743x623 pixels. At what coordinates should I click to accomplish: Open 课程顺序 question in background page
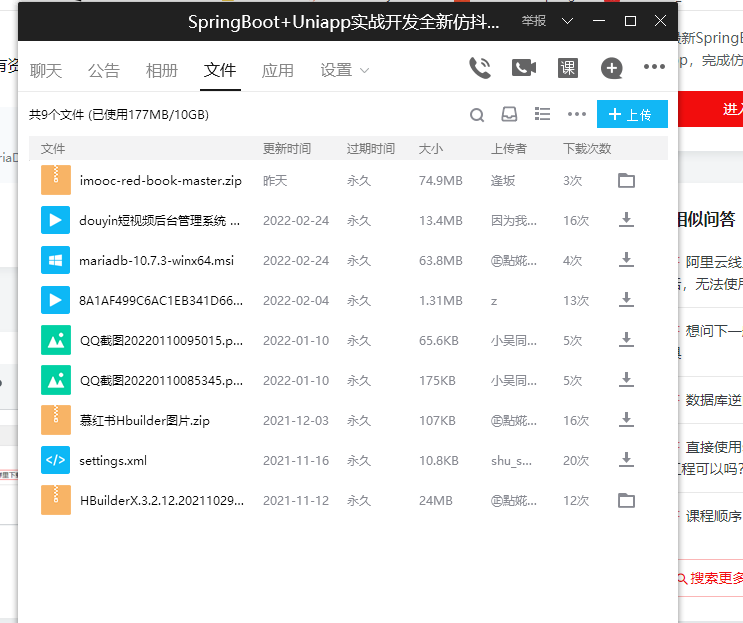713,515
